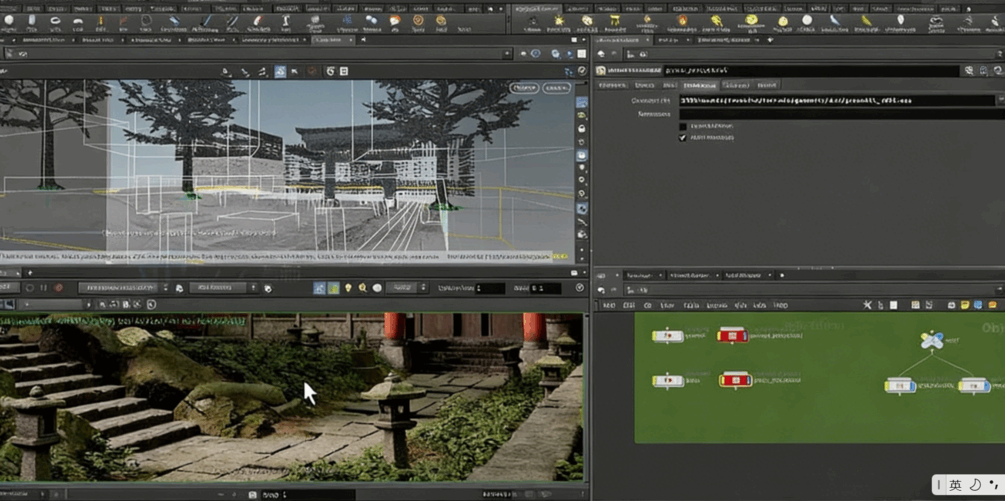Uncheck the checked checkbox in parameter panel
The width and height of the screenshot is (1005, 501).
point(683,137)
